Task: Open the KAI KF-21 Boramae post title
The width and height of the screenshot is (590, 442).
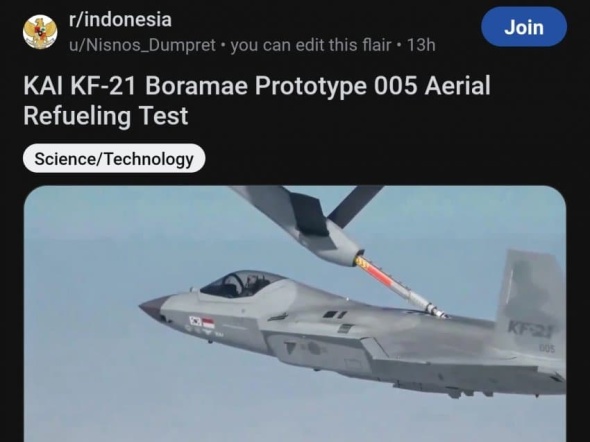Action: pyautogui.click(x=257, y=100)
